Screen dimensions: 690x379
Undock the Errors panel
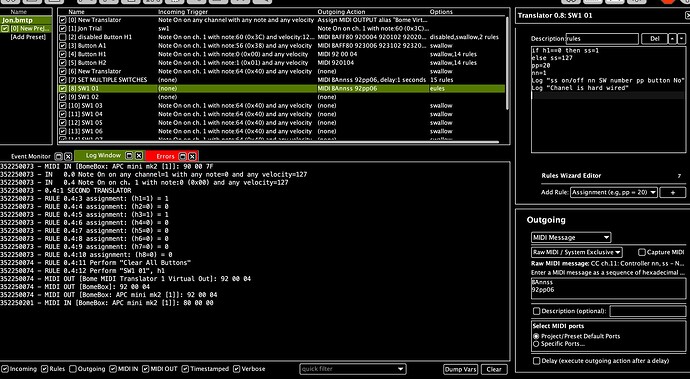[183, 156]
